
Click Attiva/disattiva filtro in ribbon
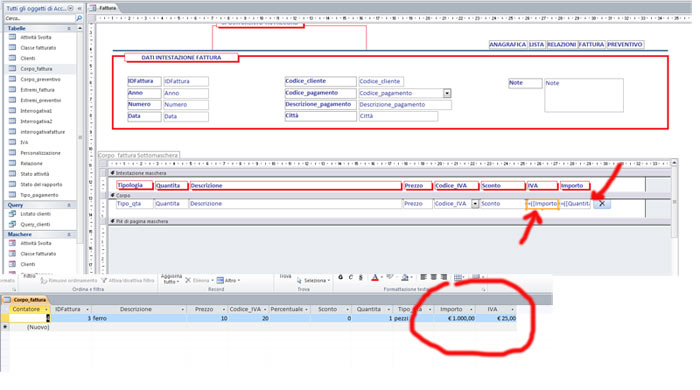click(128, 281)
